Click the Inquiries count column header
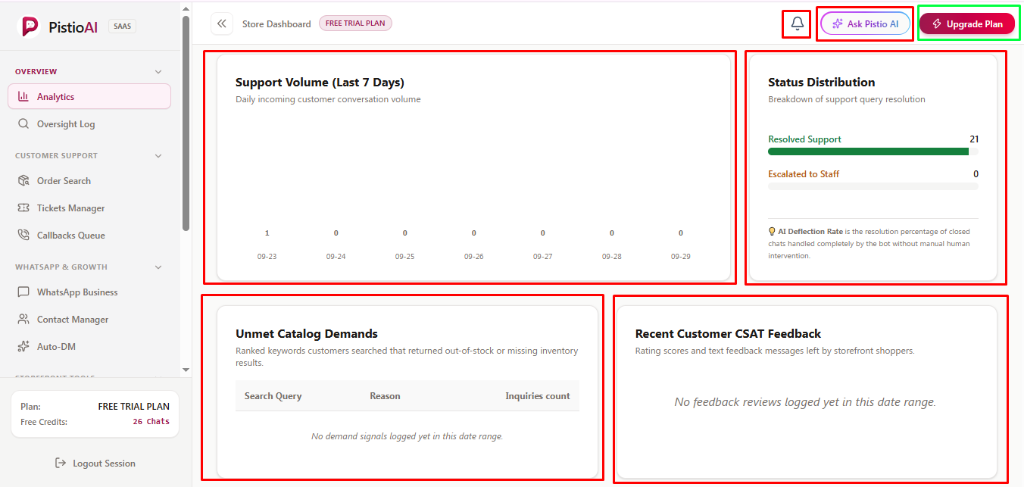The image size is (1024, 487). 537,396
